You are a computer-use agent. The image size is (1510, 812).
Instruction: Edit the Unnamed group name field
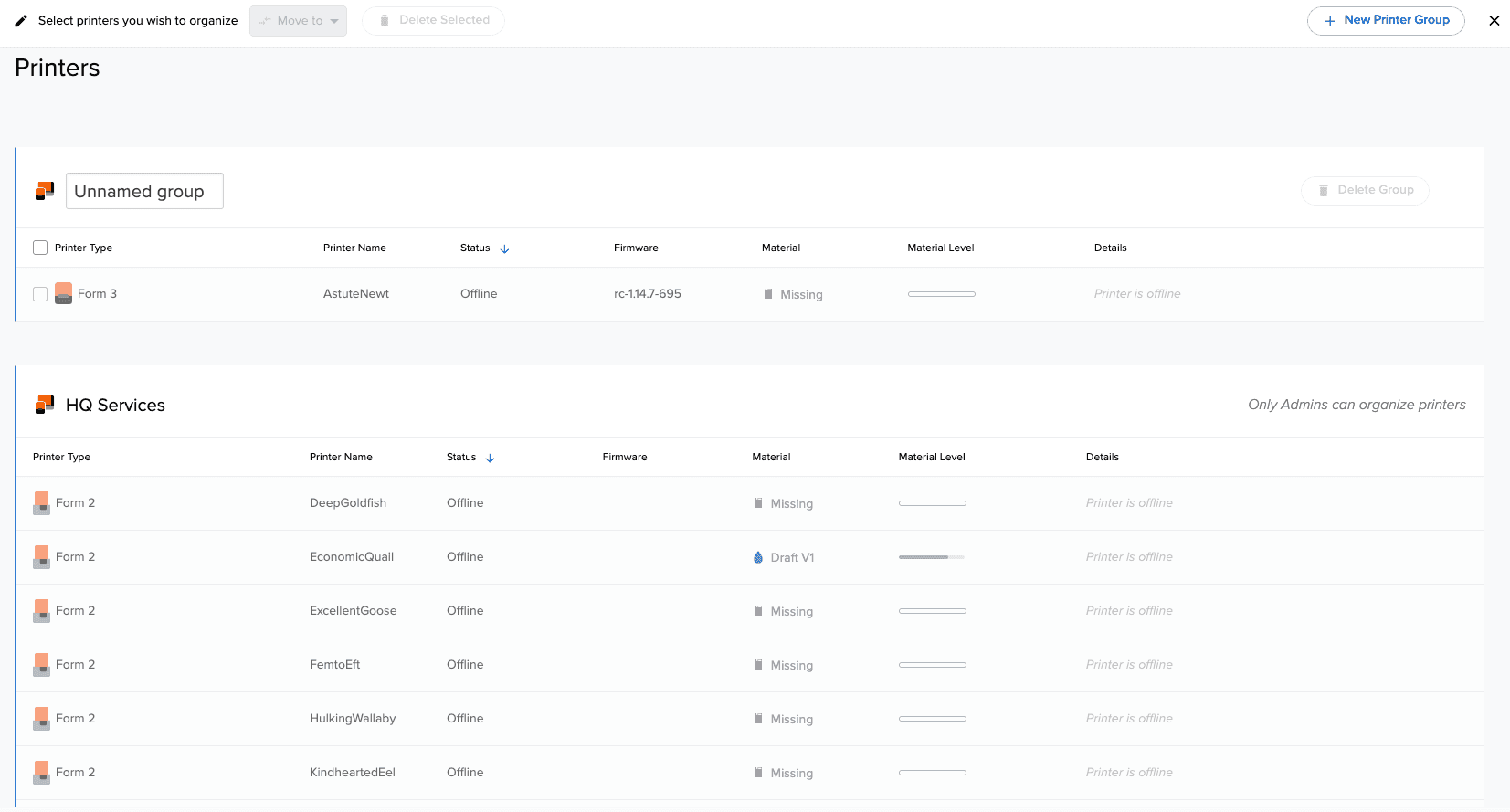tap(144, 191)
